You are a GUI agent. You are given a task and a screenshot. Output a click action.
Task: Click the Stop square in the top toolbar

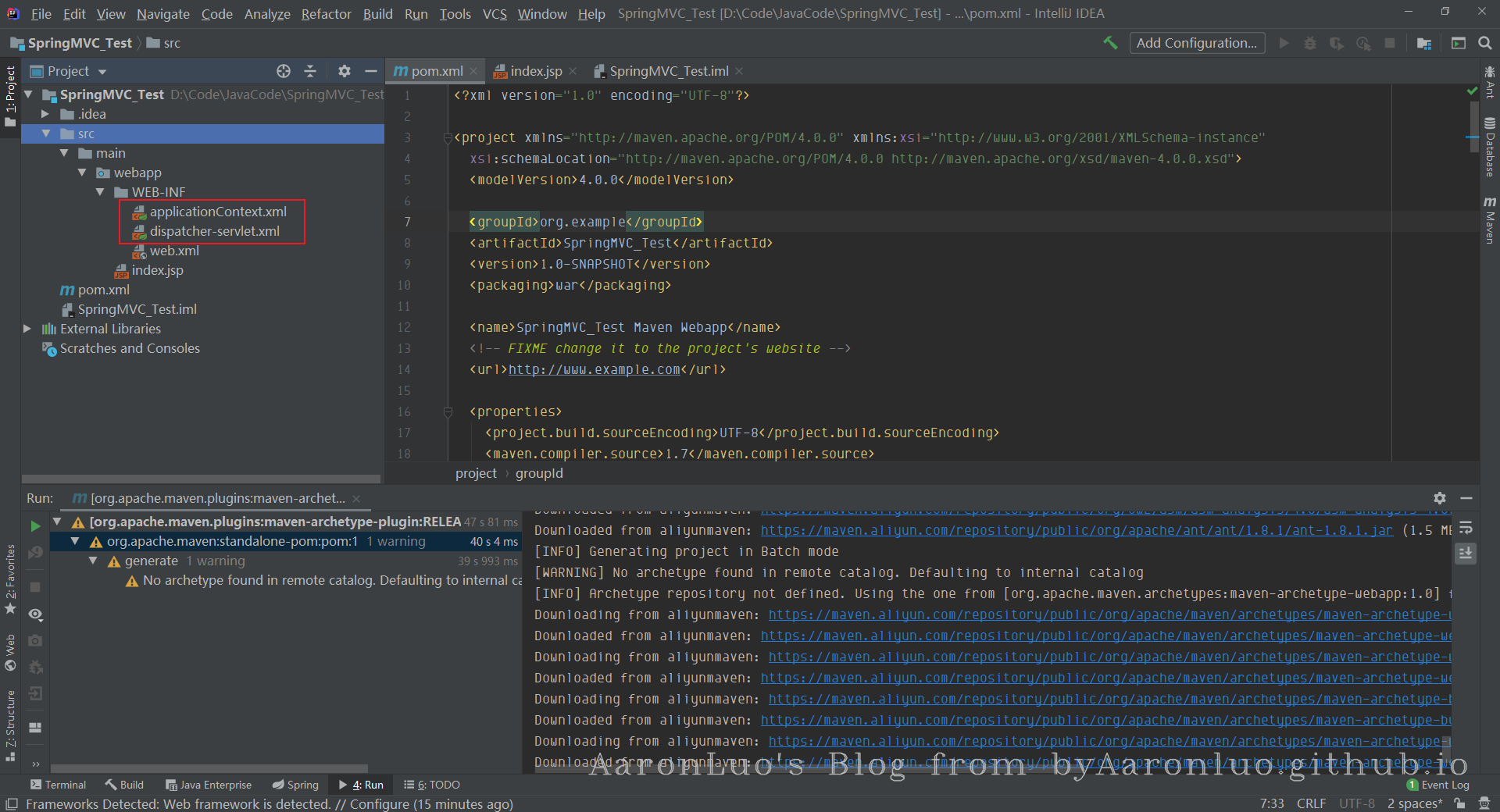coord(1390,43)
